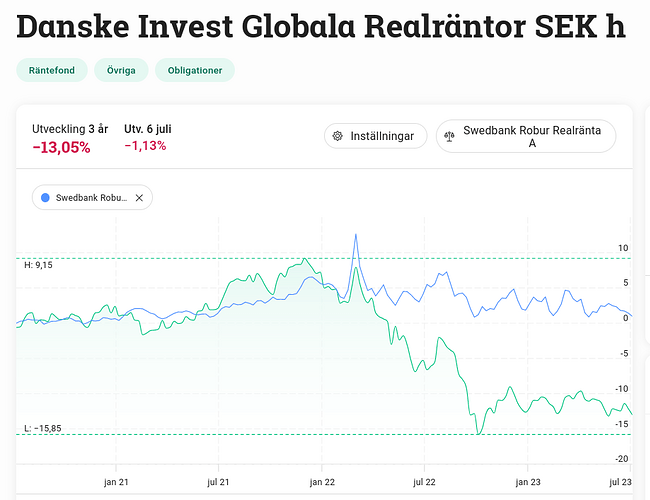This screenshot has height=500, width=650.
Task: Click the -13,05% development value
Action: click(x=61, y=148)
